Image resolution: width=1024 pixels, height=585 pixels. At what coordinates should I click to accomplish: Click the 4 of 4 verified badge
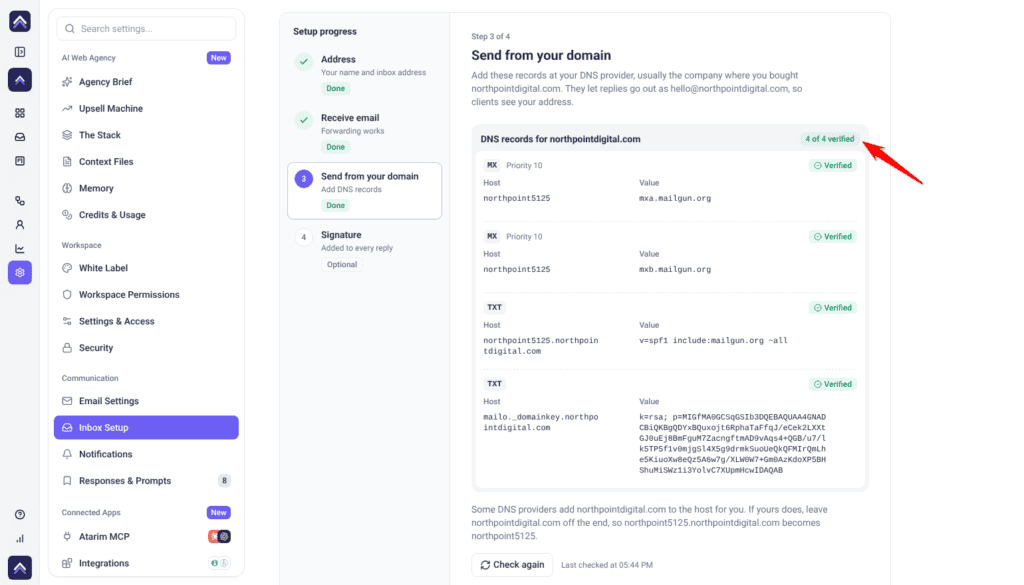point(829,139)
